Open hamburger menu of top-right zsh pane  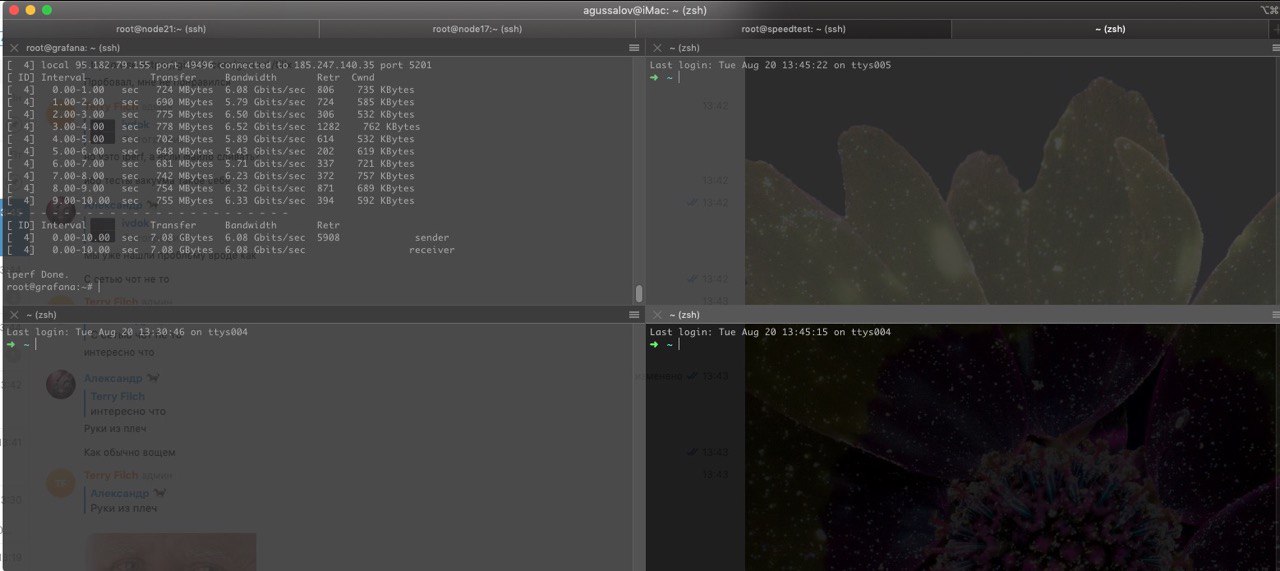[x=1275, y=48]
